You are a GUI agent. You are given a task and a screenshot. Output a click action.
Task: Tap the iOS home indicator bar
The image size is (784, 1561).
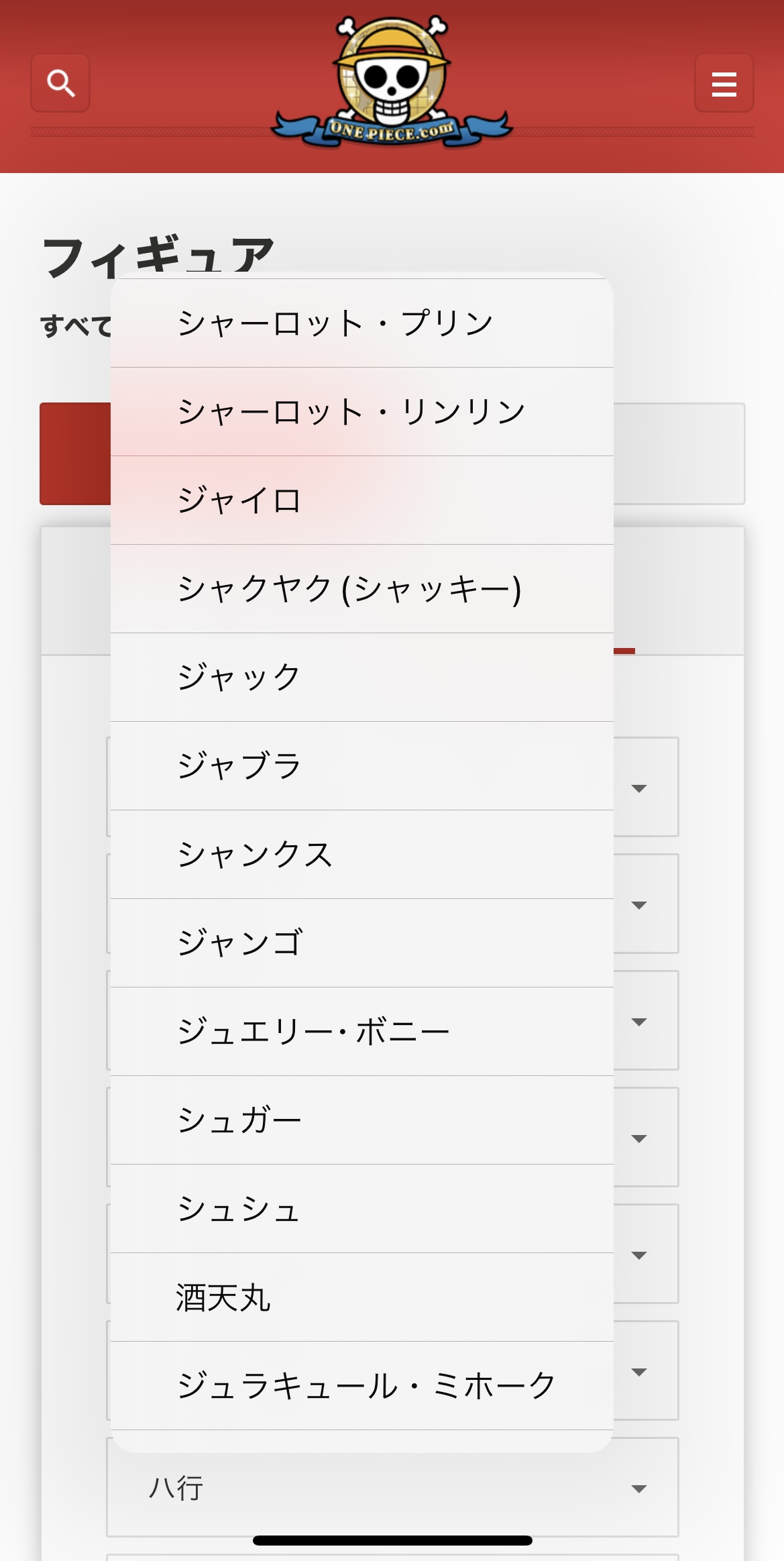point(392,1540)
